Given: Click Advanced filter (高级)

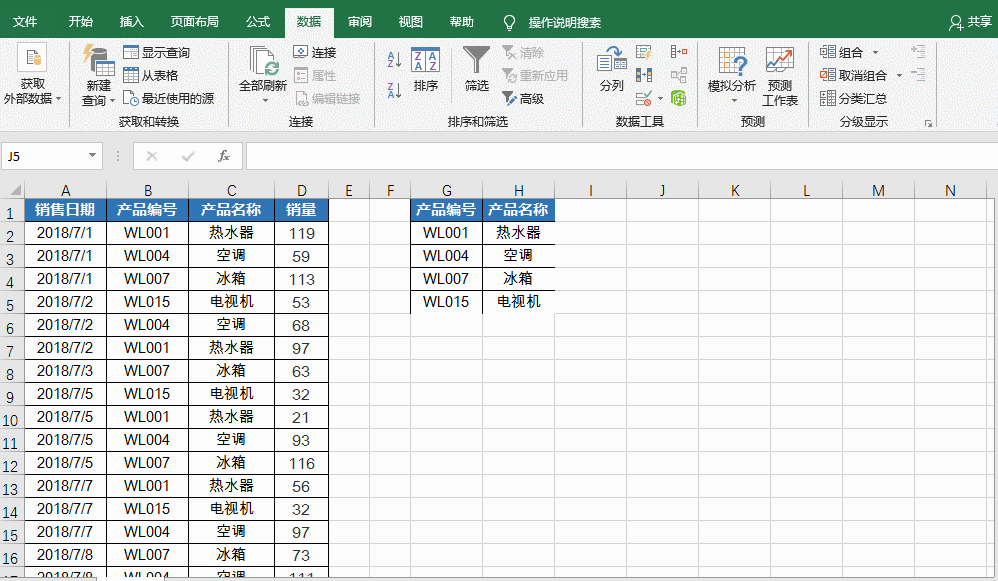Looking at the screenshot, I should [x=523, y=98].
